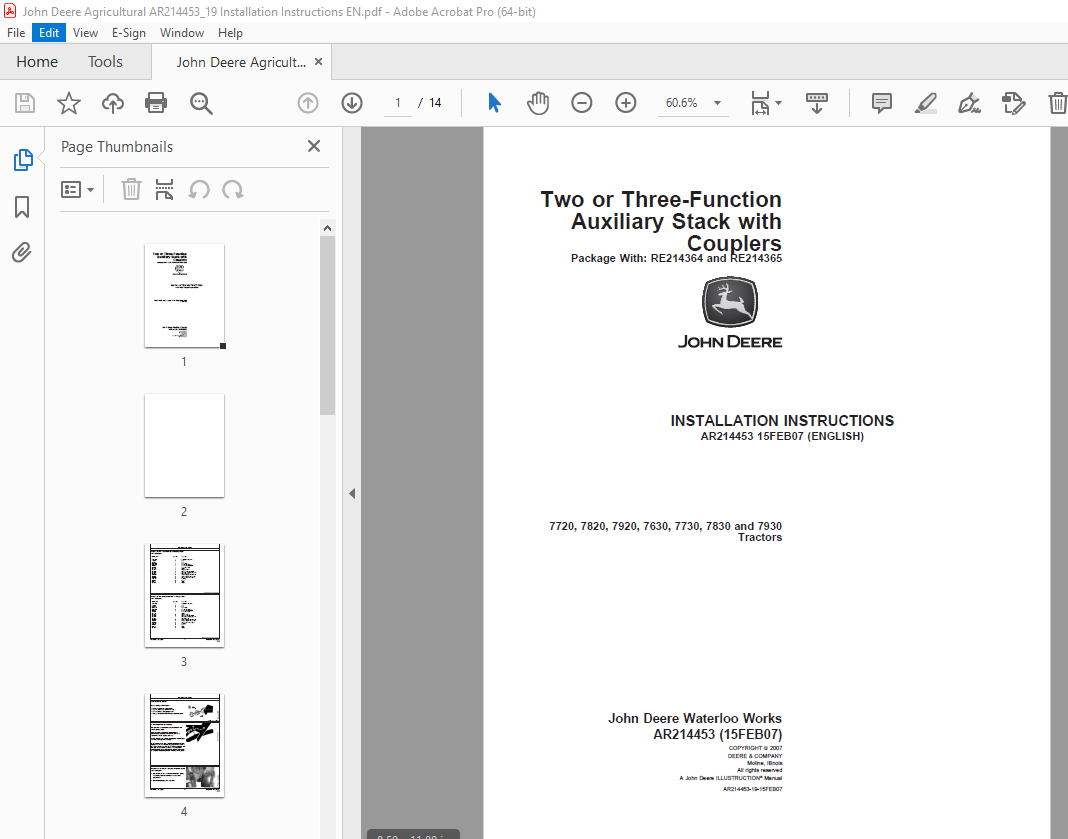Image resolution: width=1068 pixels, height=839 pixels.
Task: Go to previous page arrow icon
Action: [x=308, y=103]
